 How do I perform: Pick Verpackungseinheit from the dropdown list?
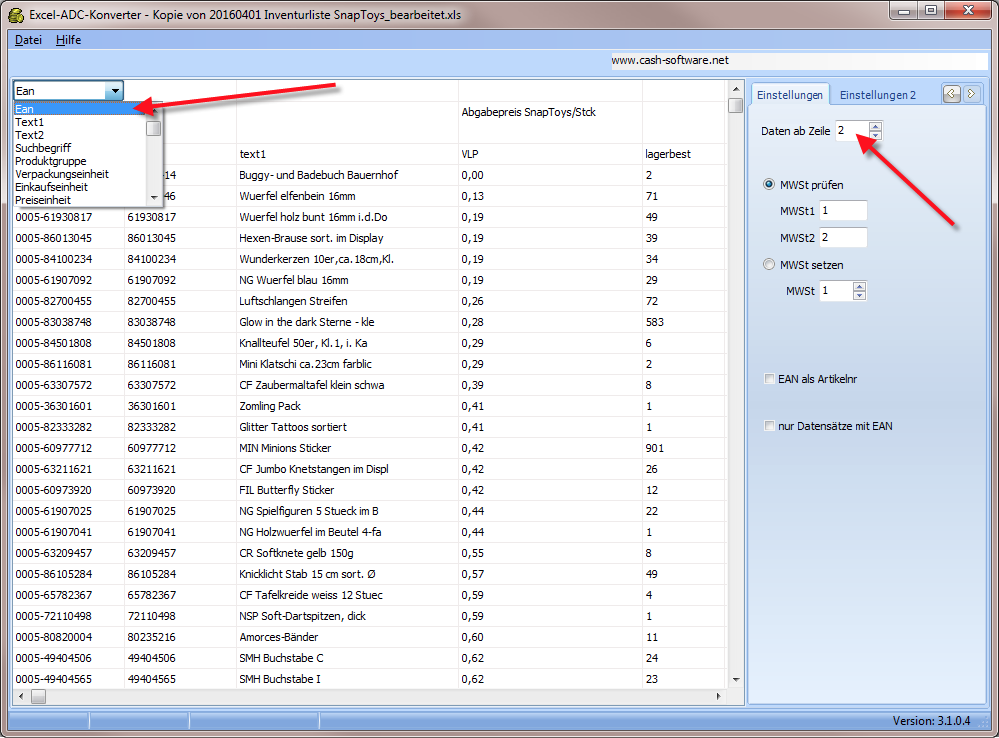pos(80,174)
